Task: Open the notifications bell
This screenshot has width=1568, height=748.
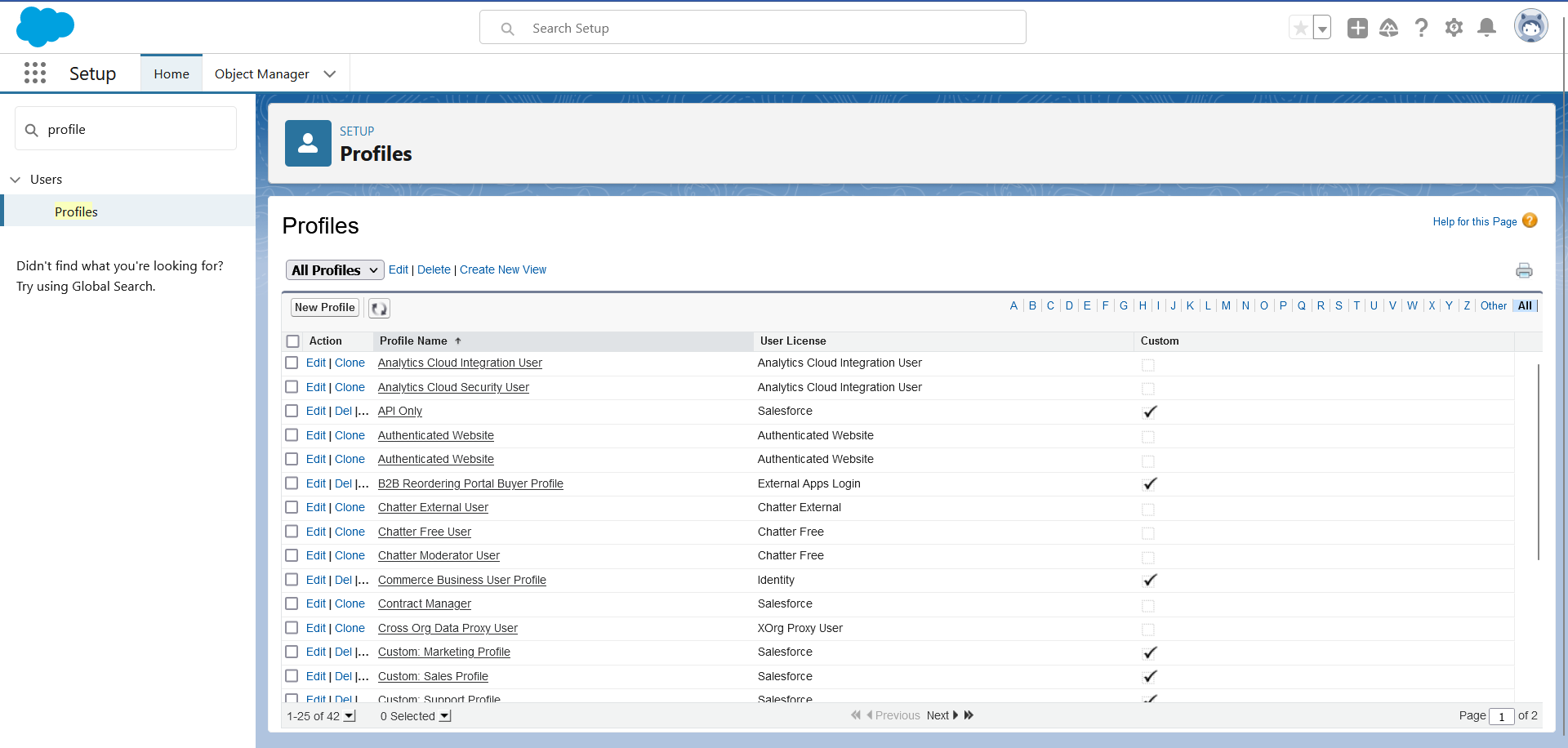Action: [1487, 28]
